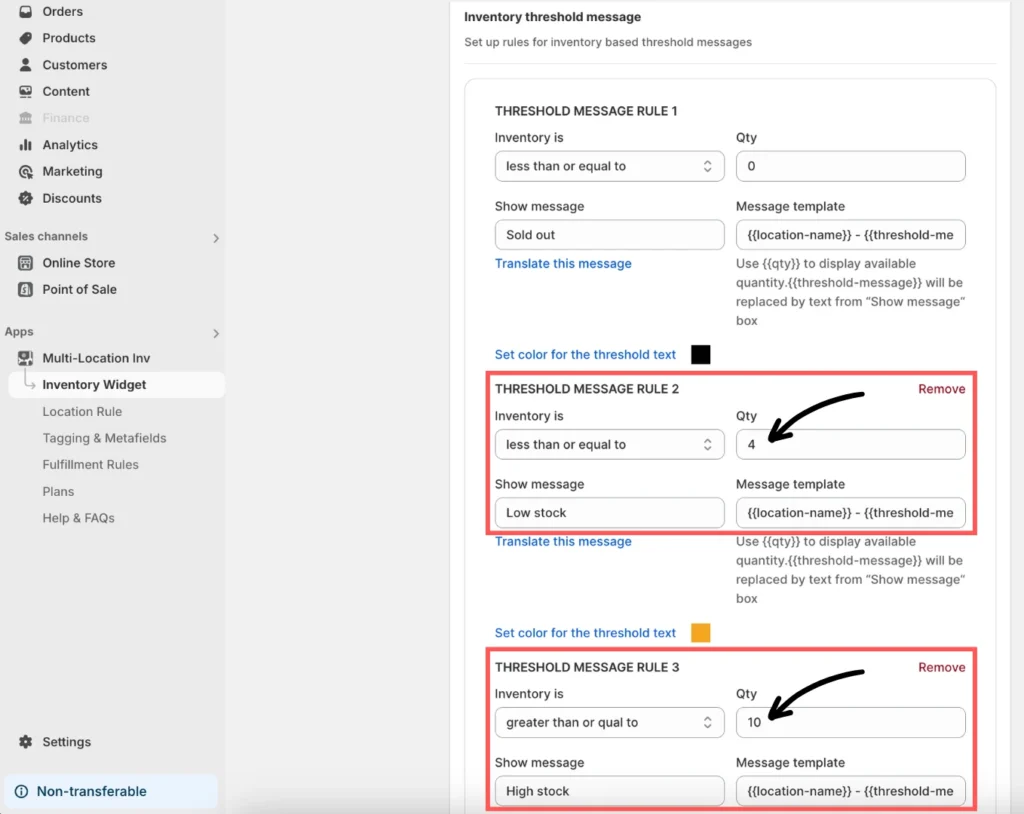1024x814 pixels.
Task: Click the Marketing target icon
Action: point(26,172)
